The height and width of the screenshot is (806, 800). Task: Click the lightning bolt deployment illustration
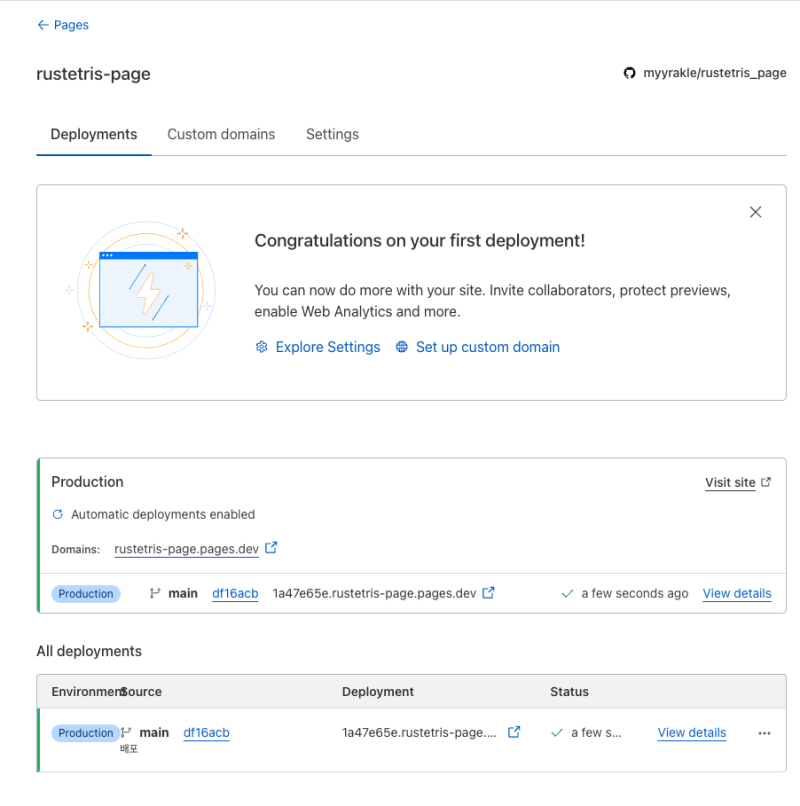[x=148, y=290]
